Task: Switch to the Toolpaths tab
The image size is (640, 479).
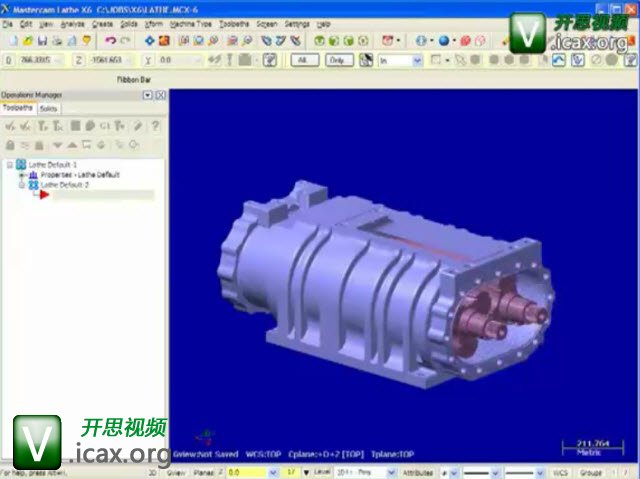Action: click(18, 108)
